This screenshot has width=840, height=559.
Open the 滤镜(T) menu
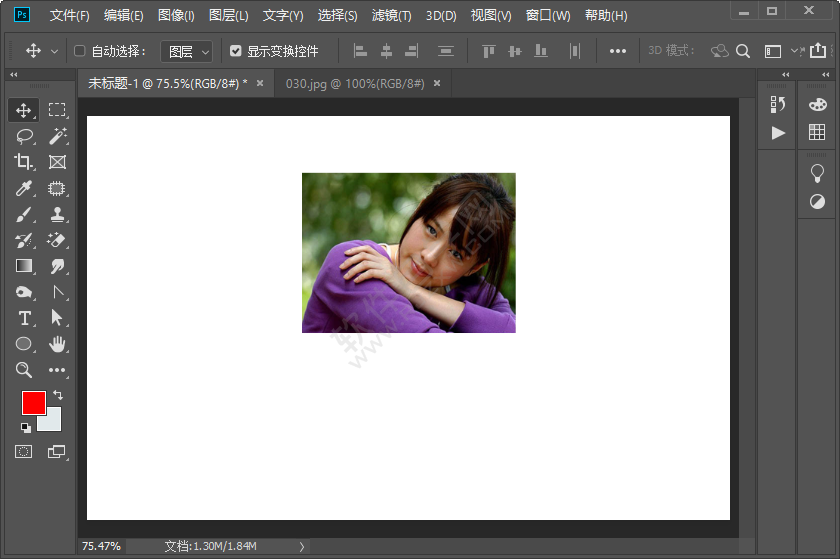tap(392, 16)
